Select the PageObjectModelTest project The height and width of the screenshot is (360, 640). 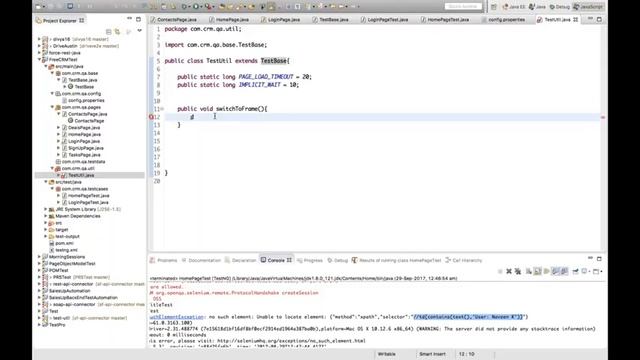(x=72, y=264)
